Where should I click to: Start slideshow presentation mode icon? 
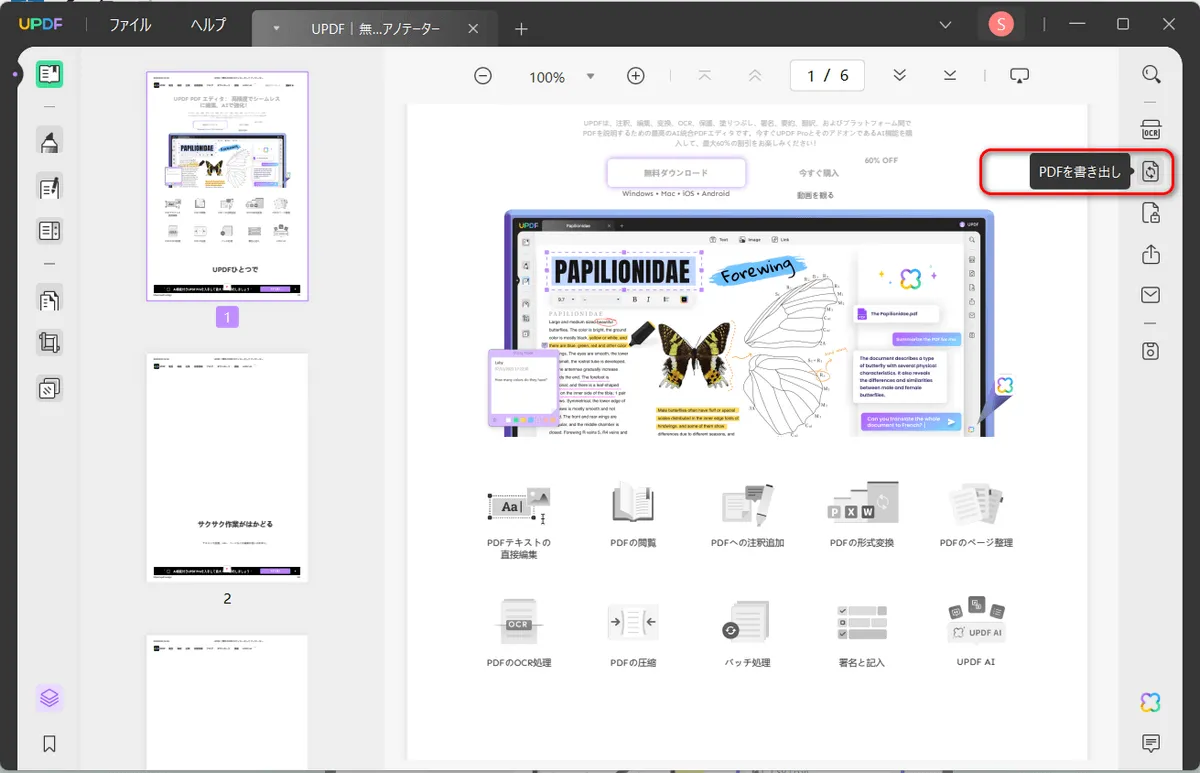(1019, 76)
